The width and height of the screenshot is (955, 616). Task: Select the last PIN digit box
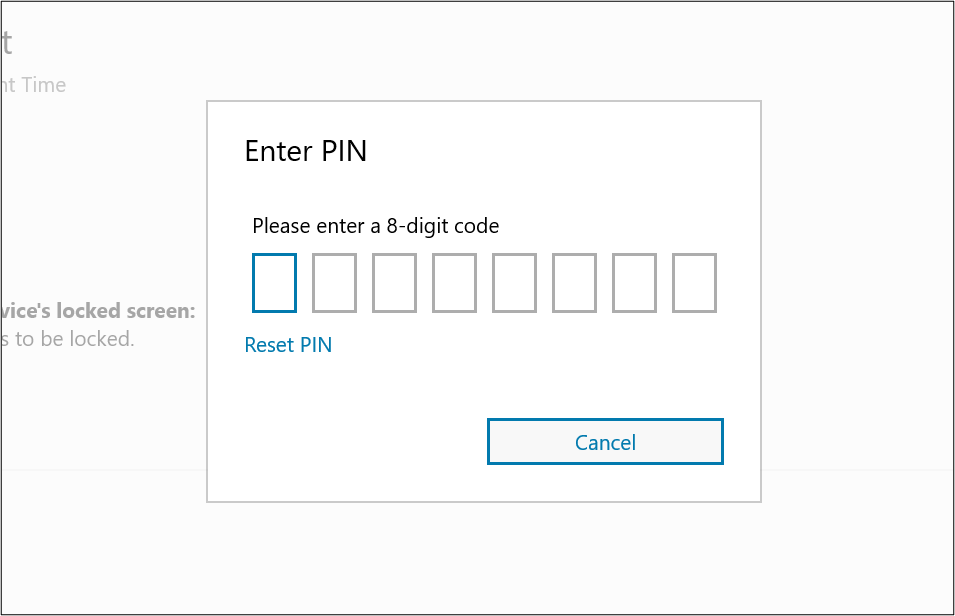click(x=694, y=283)
